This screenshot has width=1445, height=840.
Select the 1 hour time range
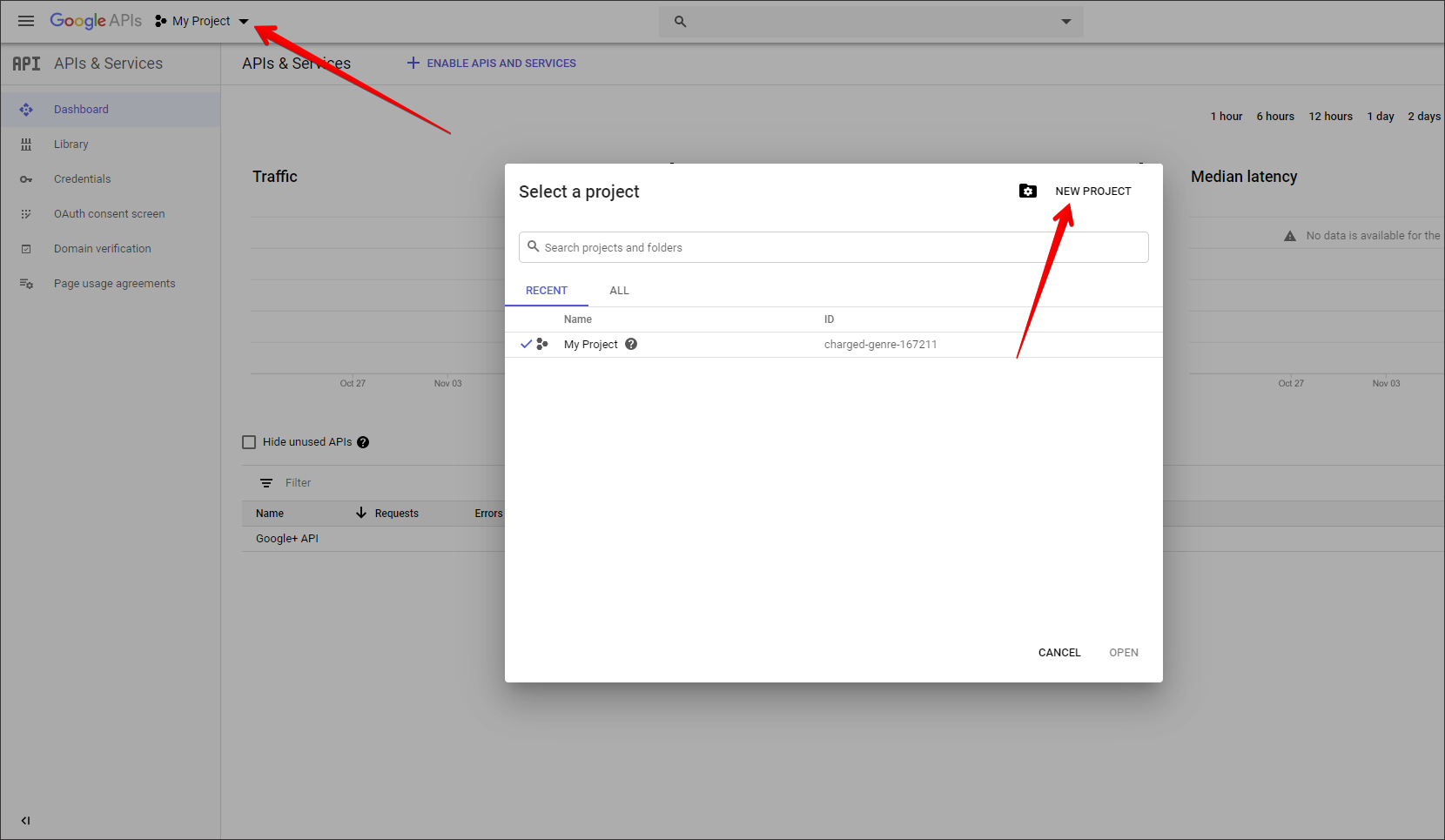(1226, 117)
